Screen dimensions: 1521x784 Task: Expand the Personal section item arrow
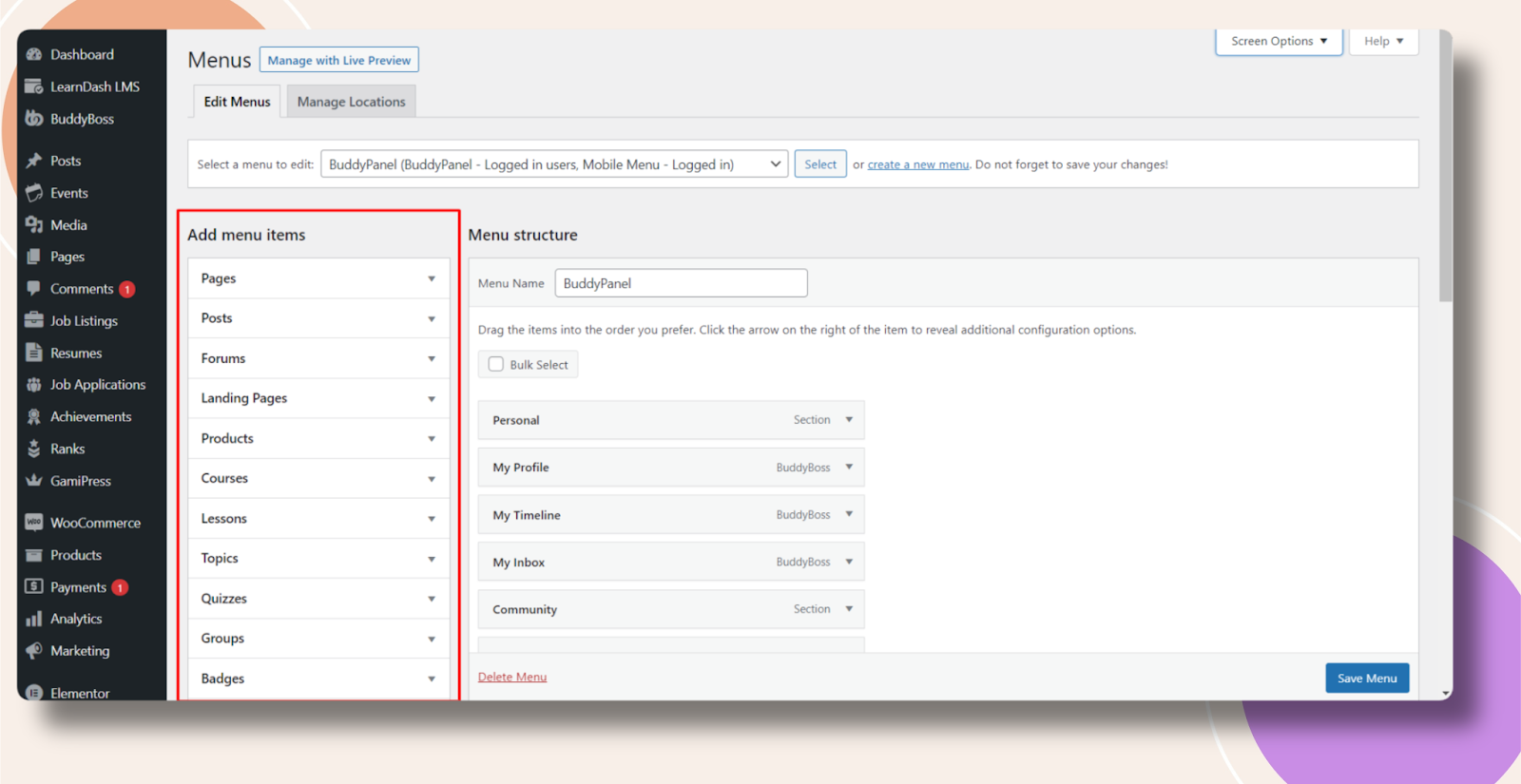849,419
